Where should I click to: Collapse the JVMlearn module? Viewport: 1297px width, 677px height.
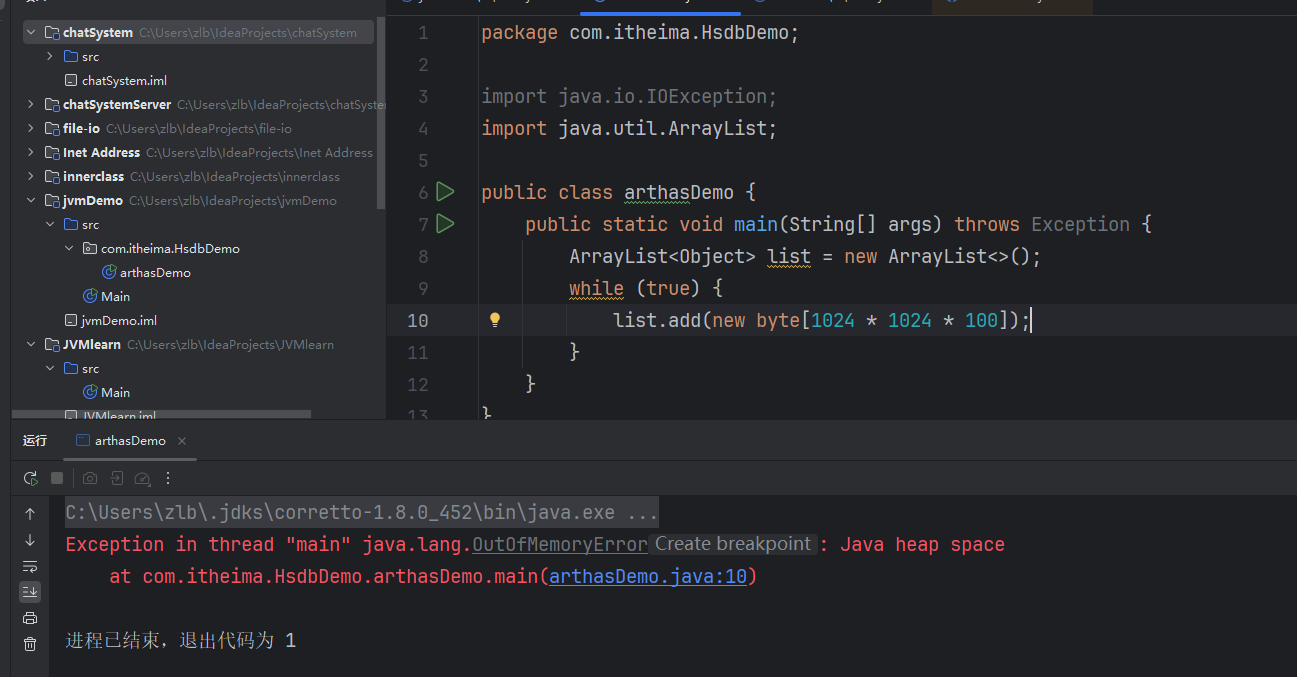click(x=31, y=345)
